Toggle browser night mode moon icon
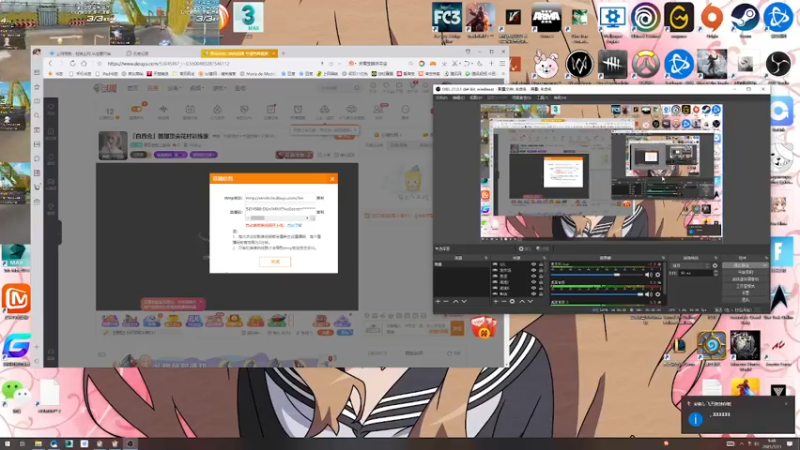The image size is (800, 450). (x=480, y=63)
